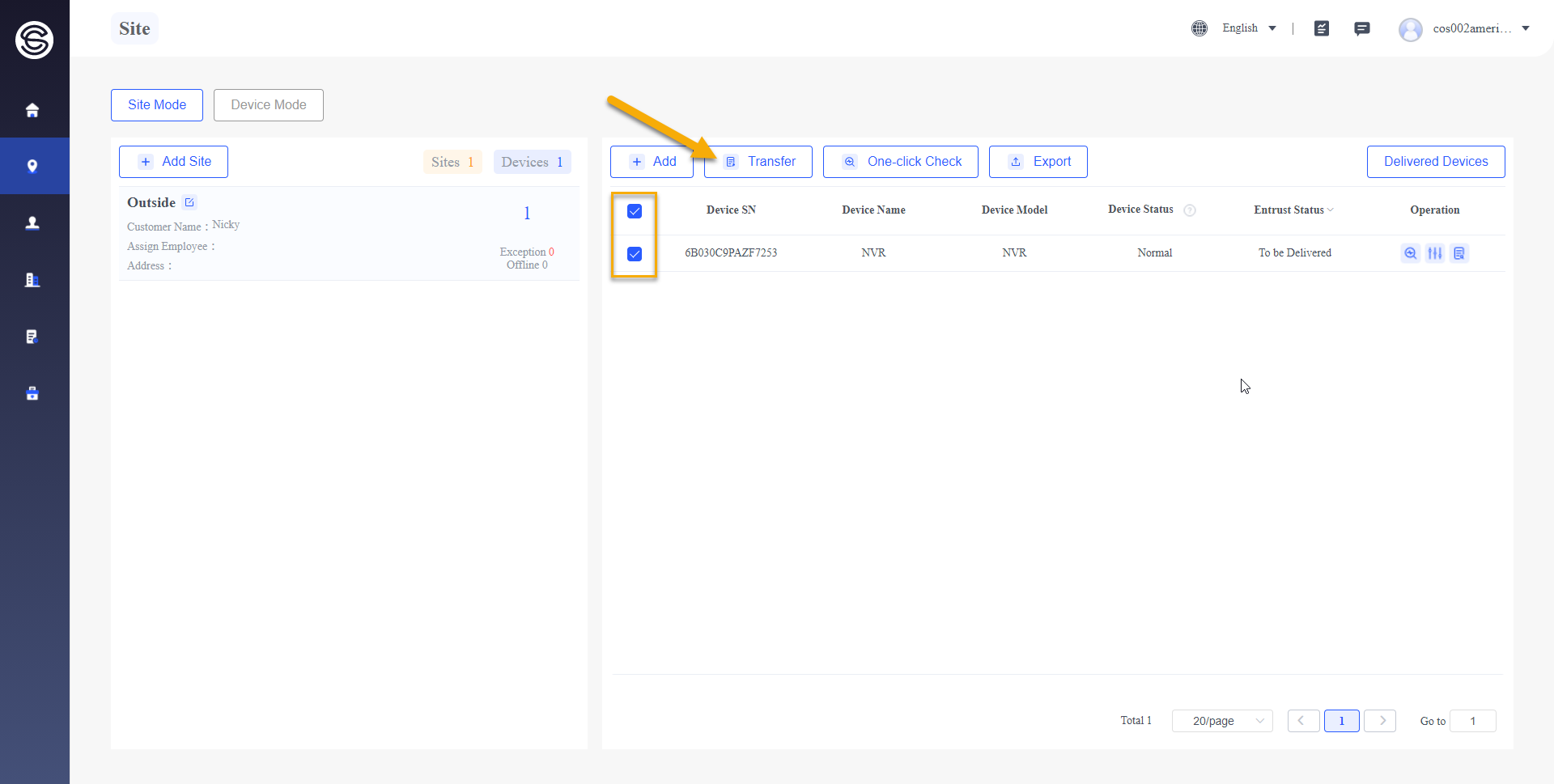
Task: Click the device count 1 for the Outside site
Action: pos(527,214)
